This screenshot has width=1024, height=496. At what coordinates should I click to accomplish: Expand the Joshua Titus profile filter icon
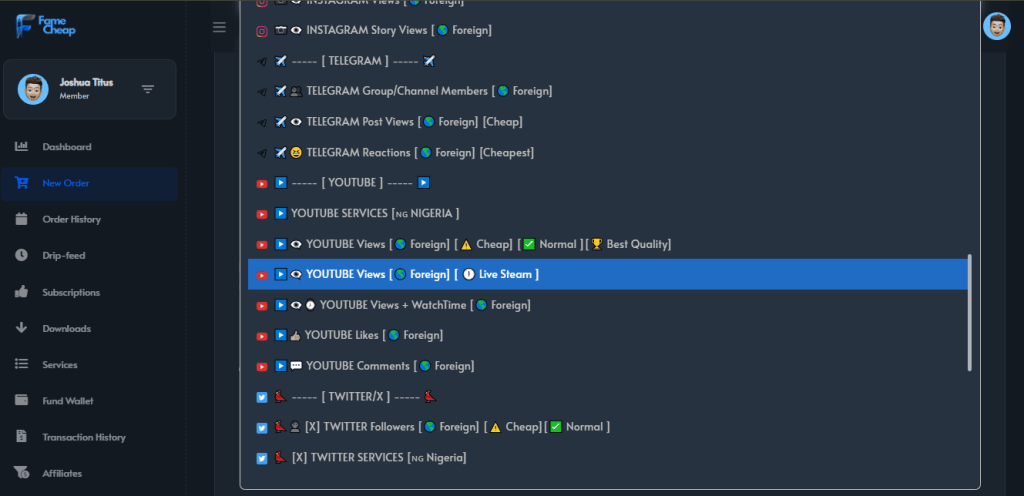[x=148, y=89]
